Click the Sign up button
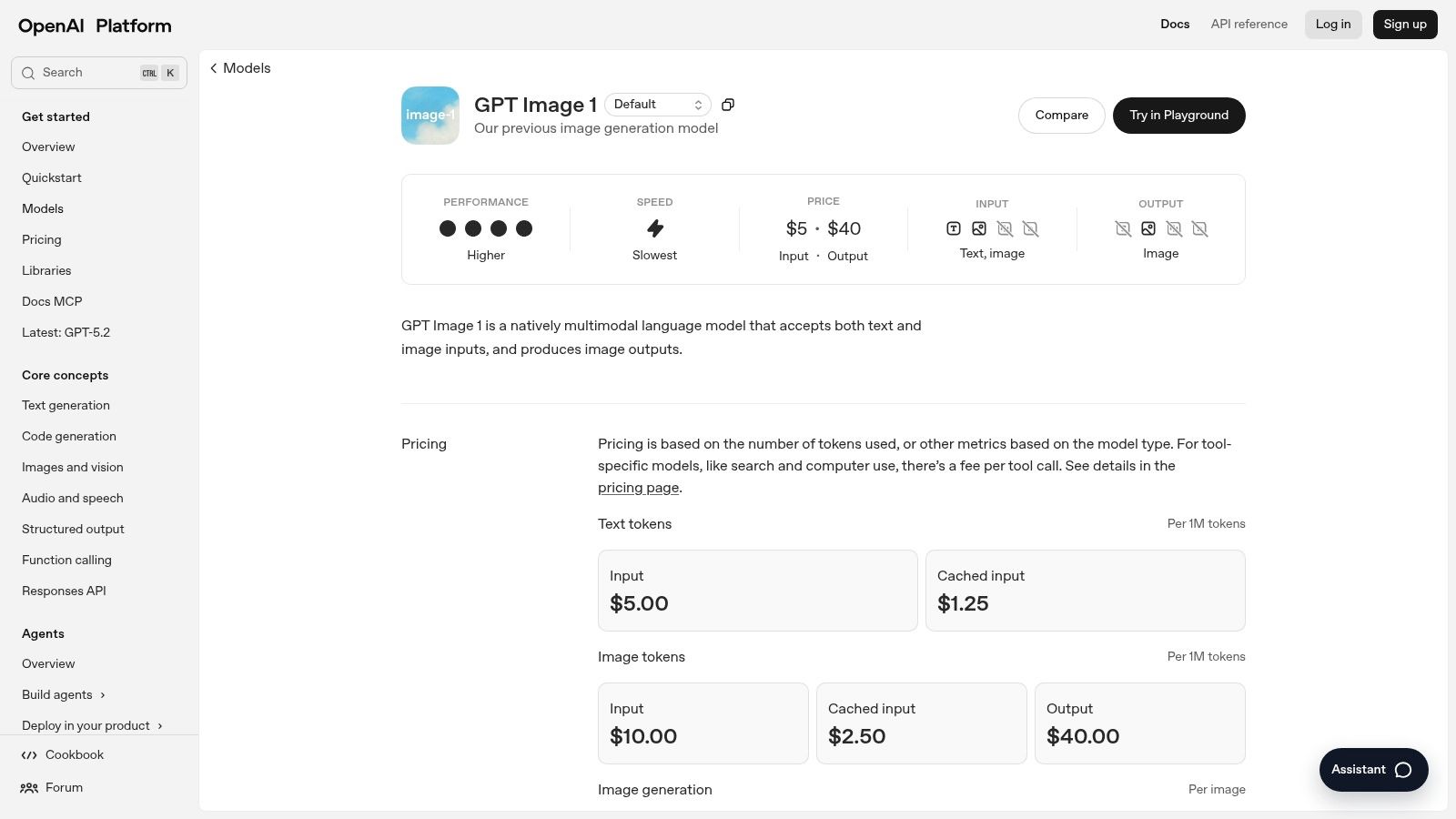Image resolution: width=1456 pixels, height=819 pixels. pos(1404,25)
